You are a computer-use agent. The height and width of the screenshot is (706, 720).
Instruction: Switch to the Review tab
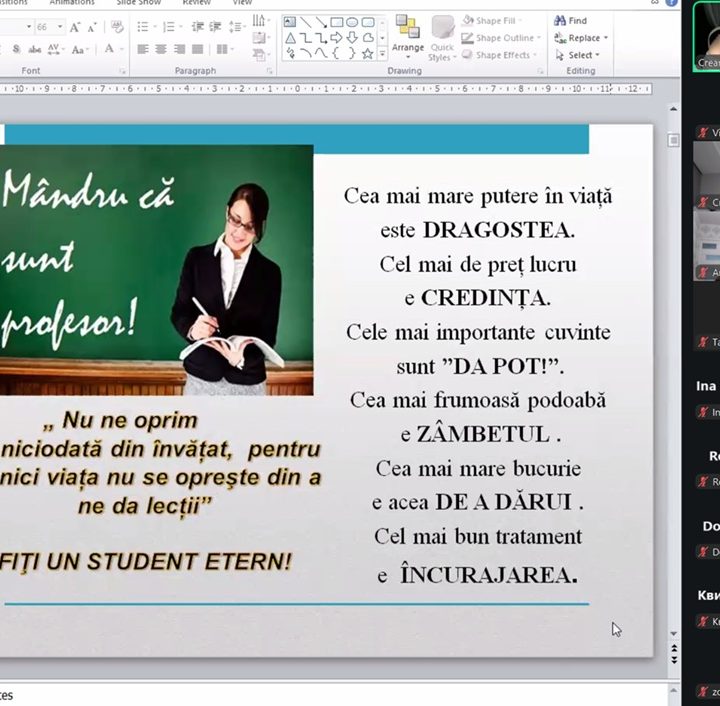[x=196, y=3]
